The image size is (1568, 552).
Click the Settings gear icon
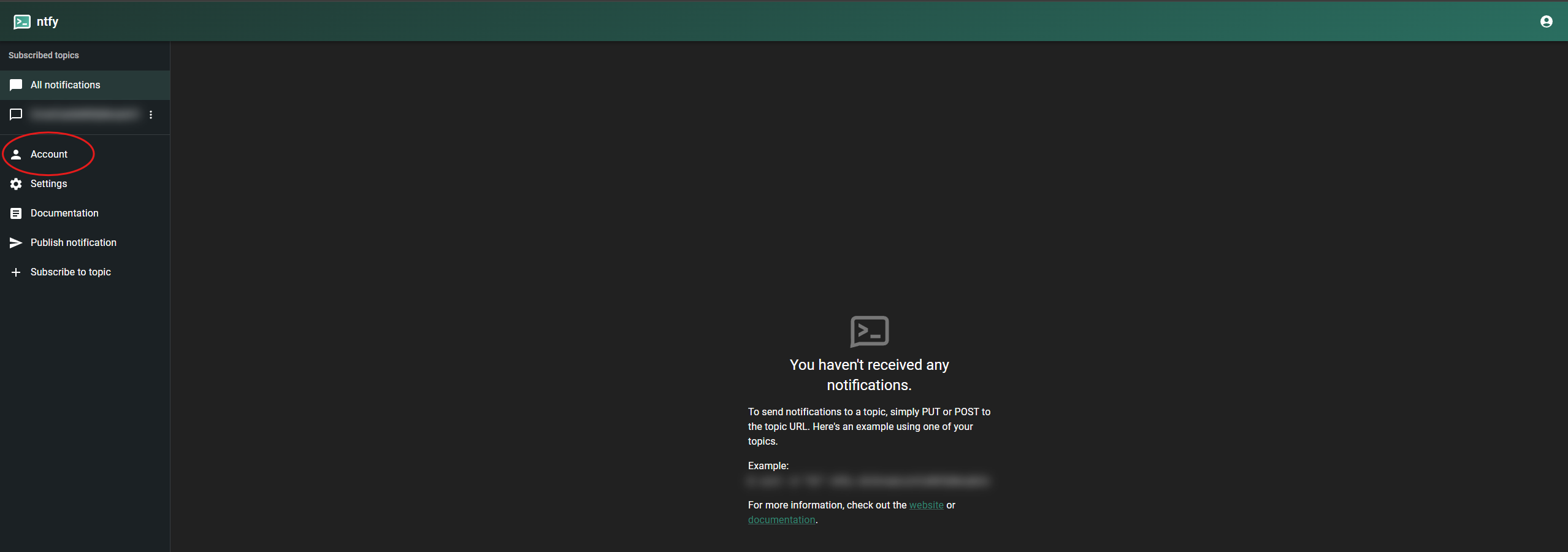(16, 184)
